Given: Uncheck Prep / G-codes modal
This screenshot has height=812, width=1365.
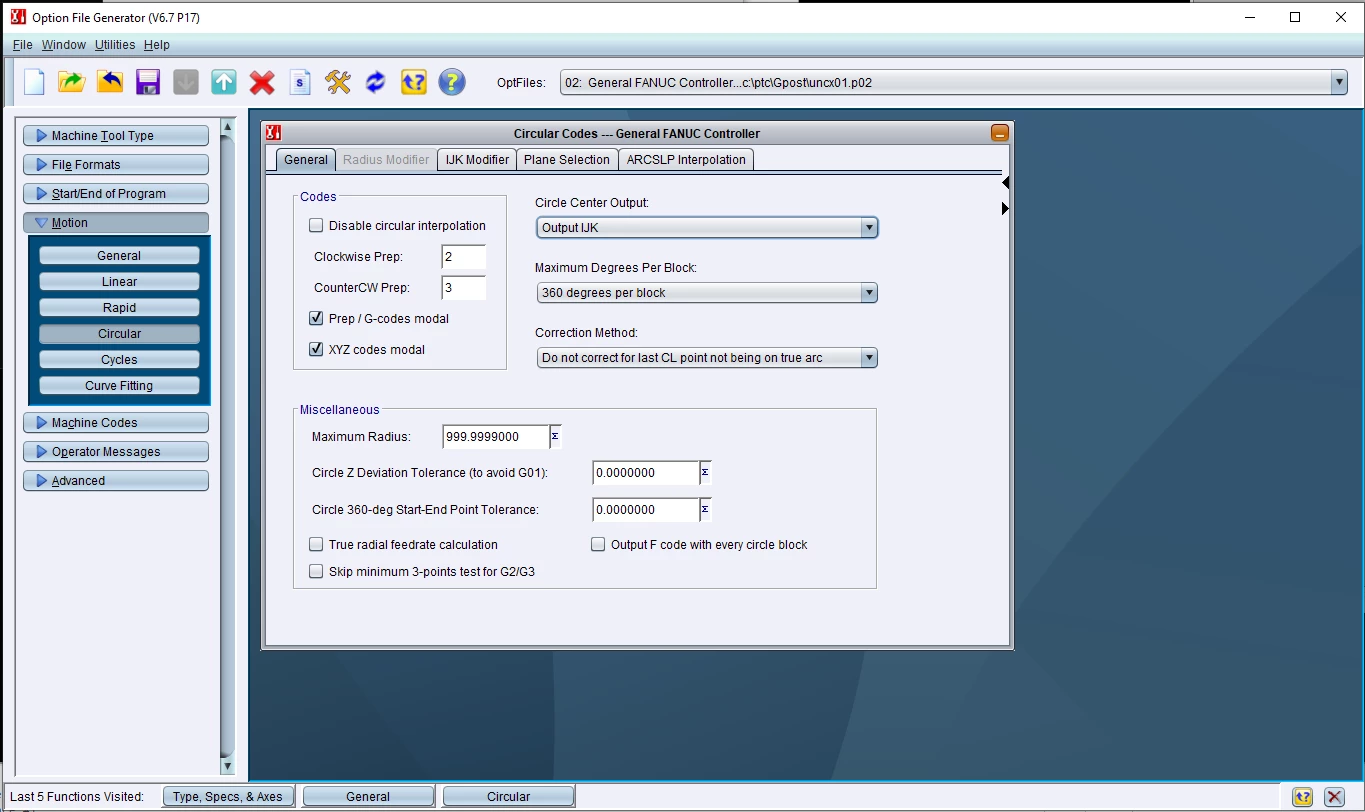Looking at the screenshot, I should [x=316, y=319].
